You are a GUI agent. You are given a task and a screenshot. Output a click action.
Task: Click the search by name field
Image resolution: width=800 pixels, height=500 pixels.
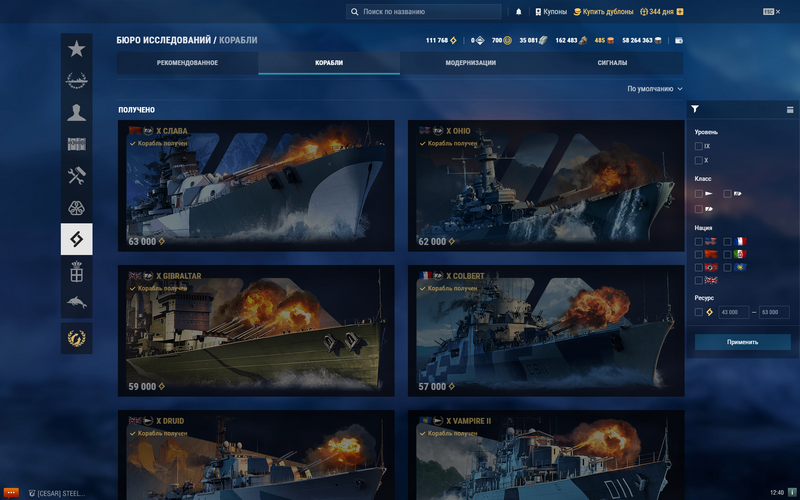(x=423, y=12)
